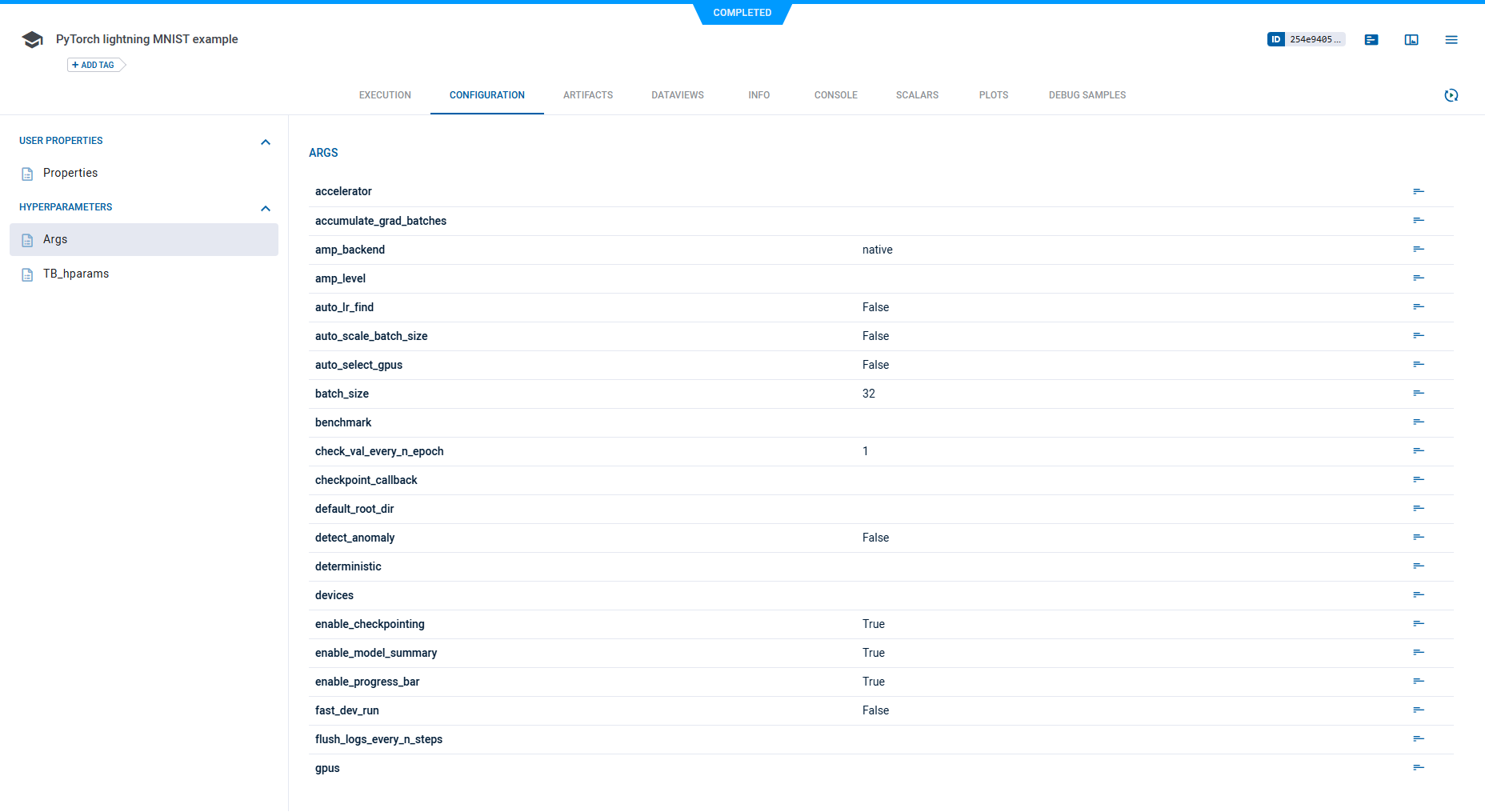Image resolution: width=1485 pixels, height=812 pixels.
Task: Click the description icon for gpus row
Action: [x=1419, y=767]
